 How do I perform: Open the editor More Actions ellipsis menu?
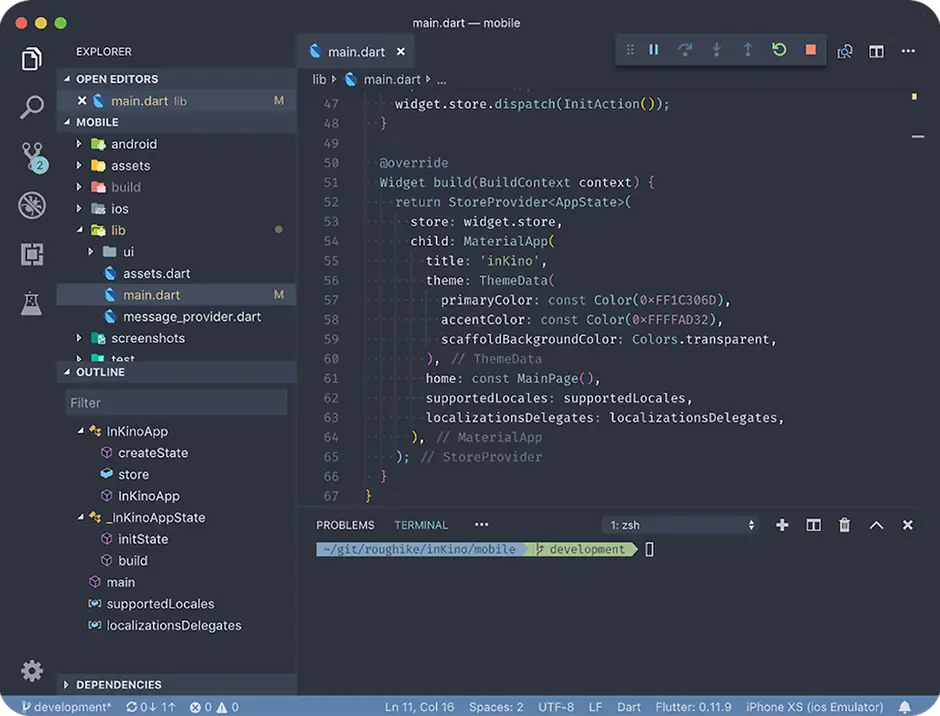(908, 52)
